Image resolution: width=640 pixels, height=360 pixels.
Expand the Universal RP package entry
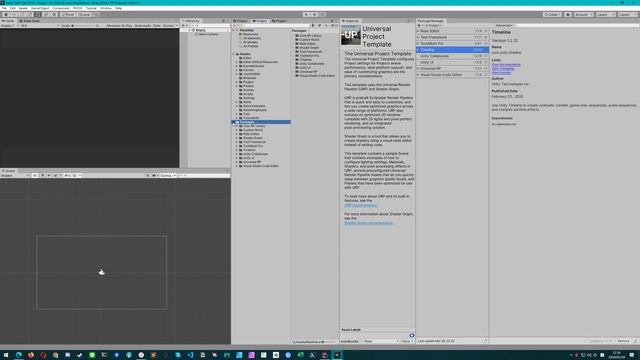point(418,69)
